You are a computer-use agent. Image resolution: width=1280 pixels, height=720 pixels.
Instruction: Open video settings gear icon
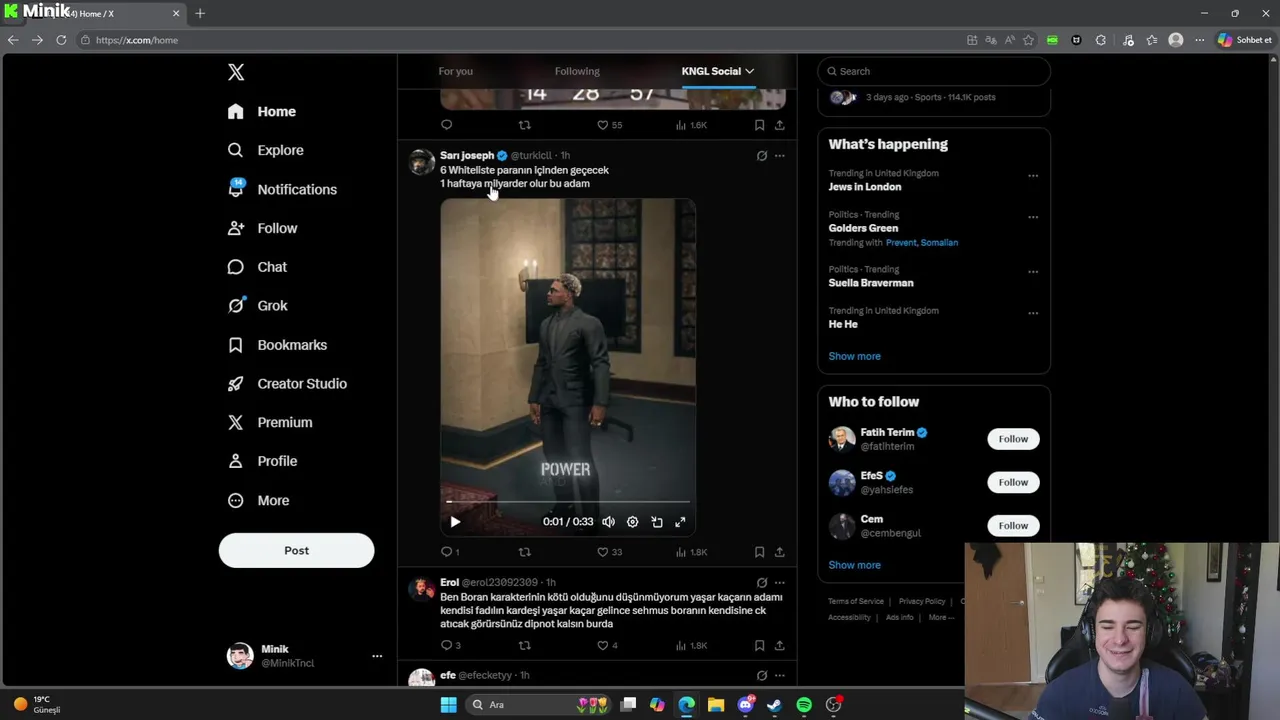(632, 522)
